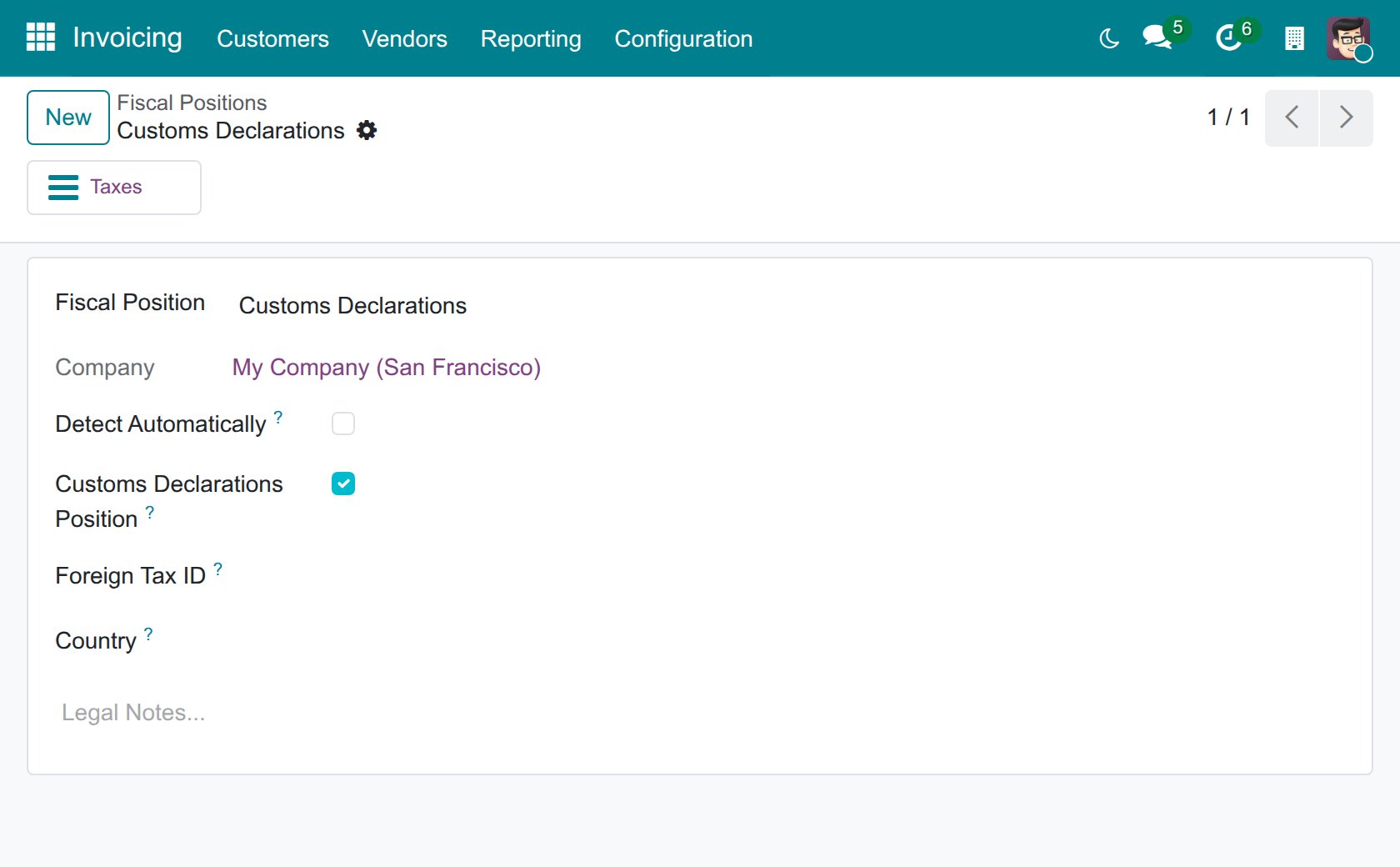Show help tooltip for Country

(x=148, y=634)
